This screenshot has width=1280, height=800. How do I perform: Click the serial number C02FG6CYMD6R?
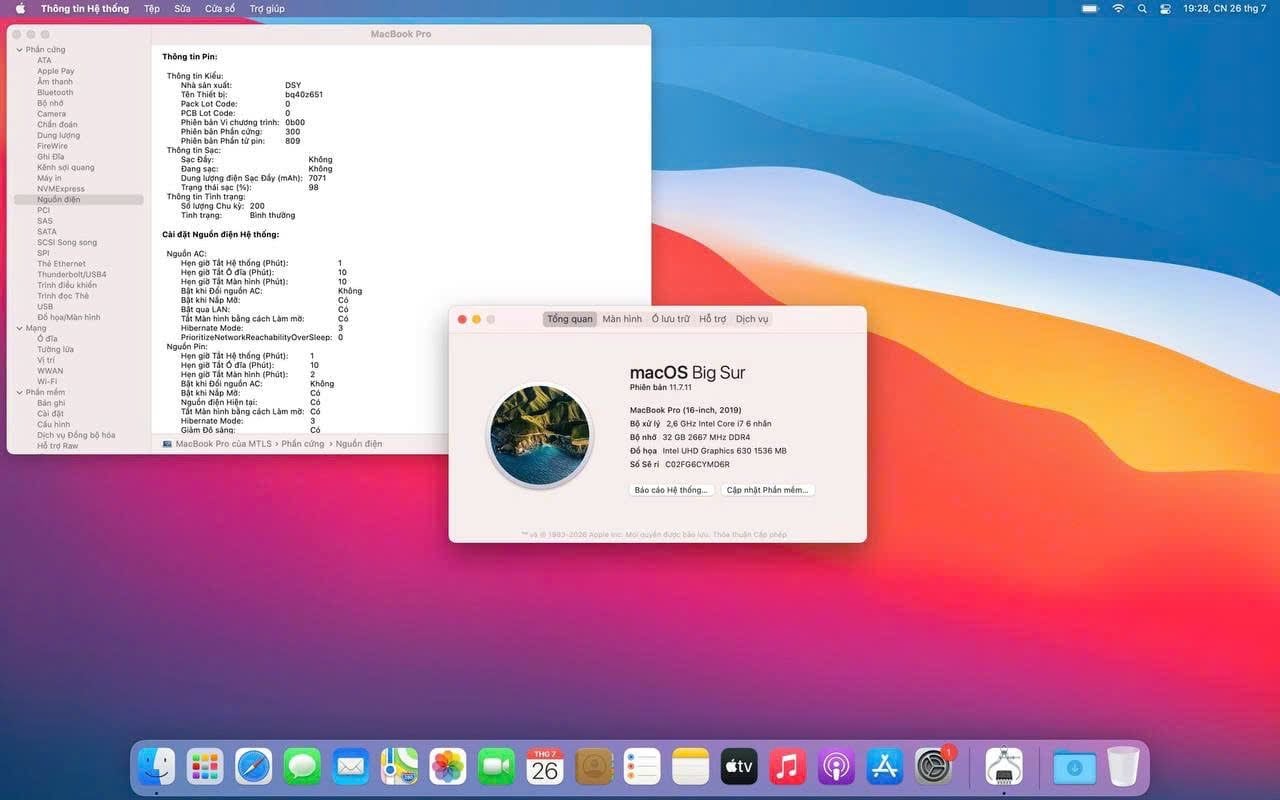[x=698, y=464]
